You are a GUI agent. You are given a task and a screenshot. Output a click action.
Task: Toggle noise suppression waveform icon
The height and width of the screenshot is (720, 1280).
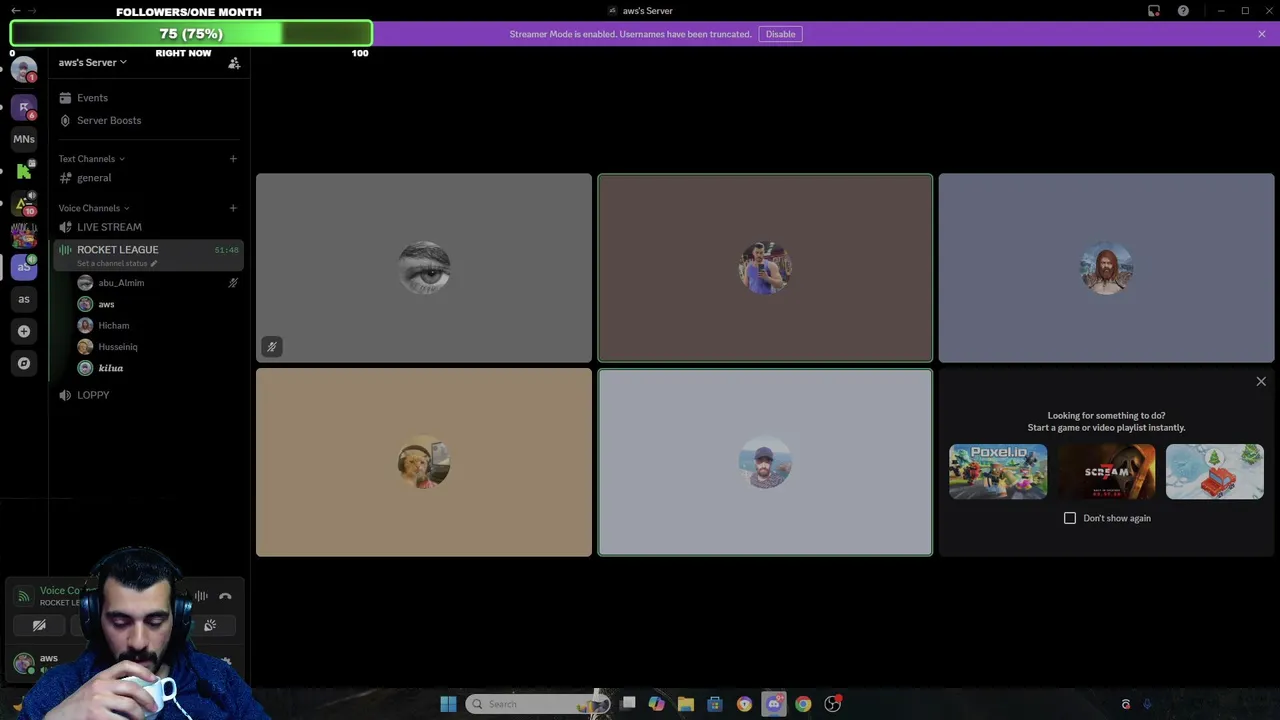201,596
